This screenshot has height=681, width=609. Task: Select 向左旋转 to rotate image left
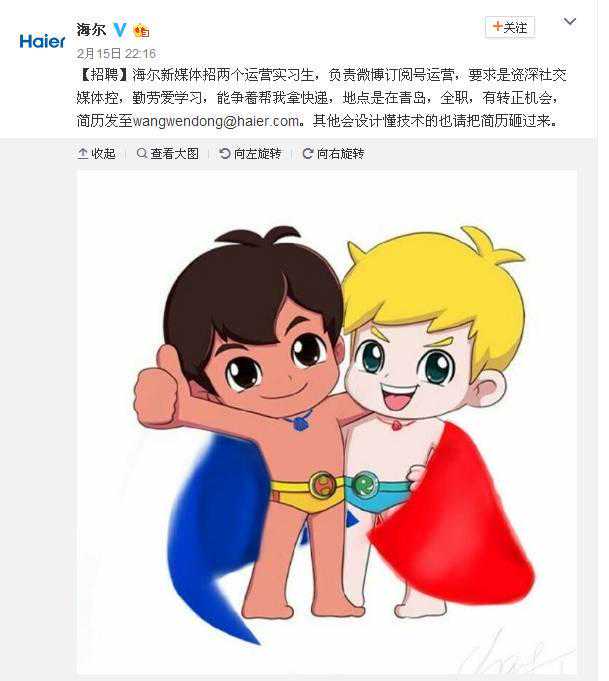tap(250, 153)
